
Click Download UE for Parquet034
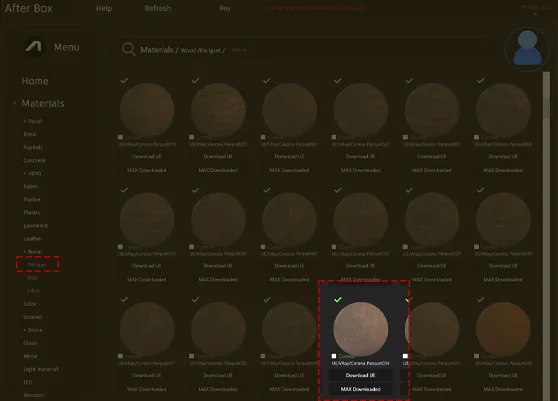tap(360, 375)
